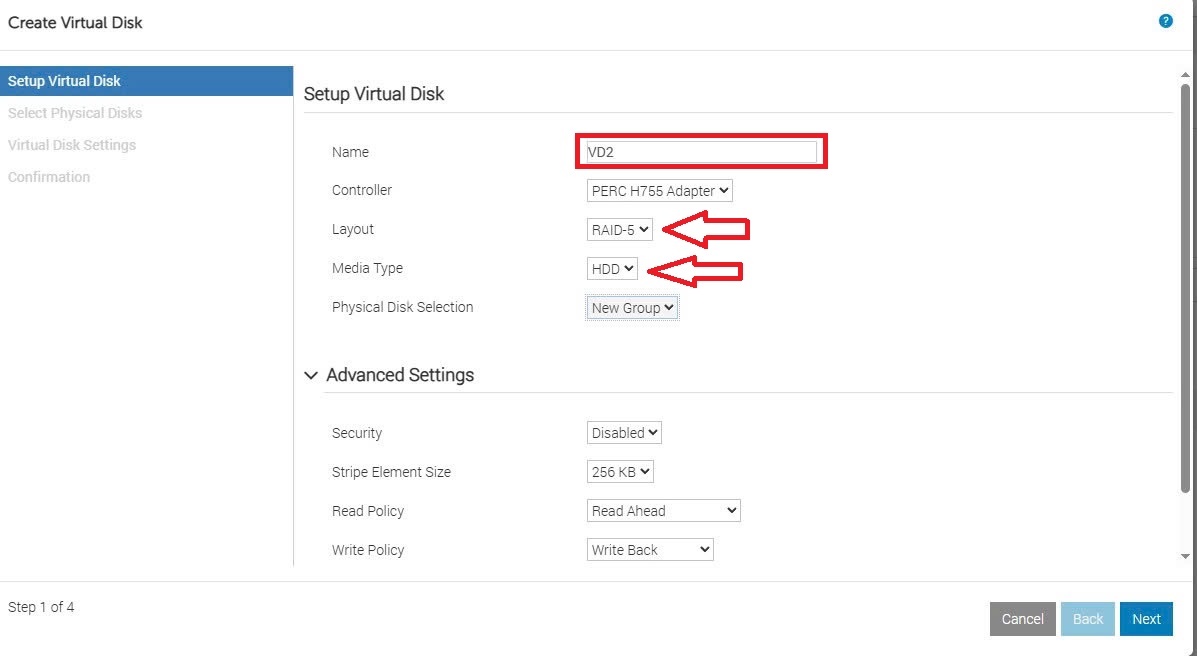Click the scrollbar down arrow

1186,556
